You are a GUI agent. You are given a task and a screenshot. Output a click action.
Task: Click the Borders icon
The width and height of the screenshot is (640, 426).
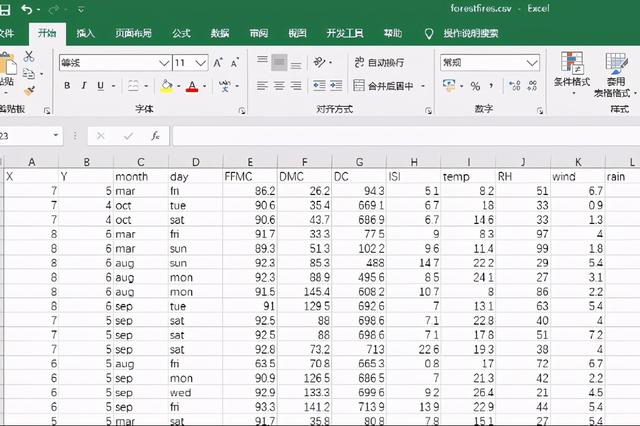point(133,86)
